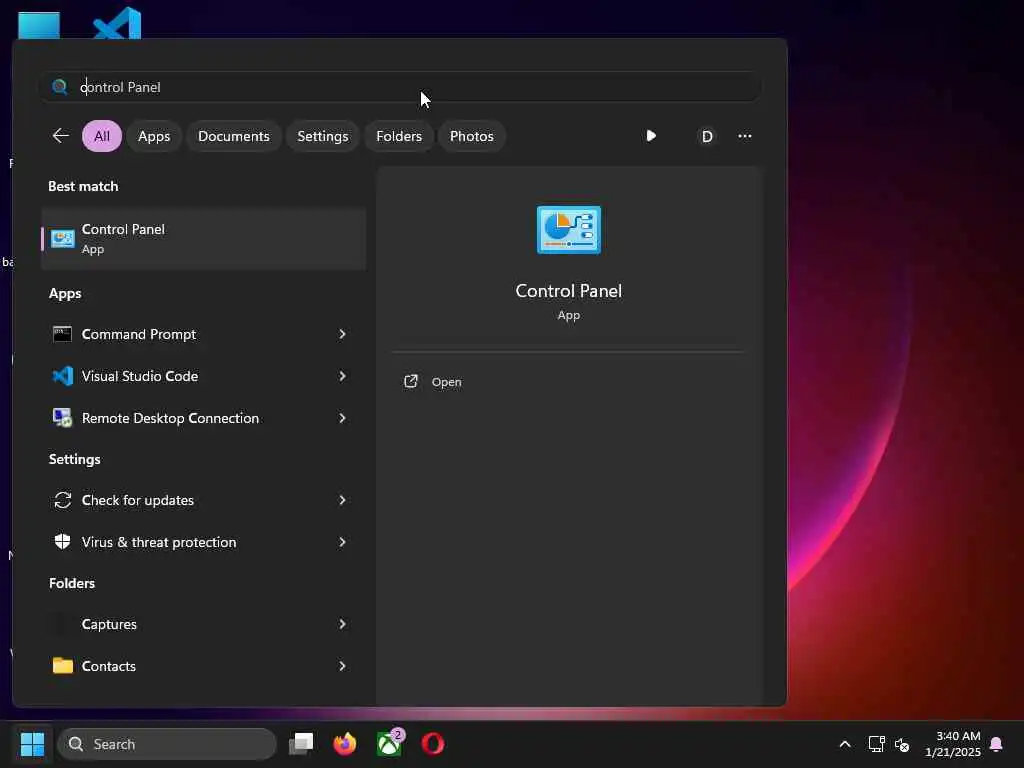Switch to the Folders filter tab
This screenshot has width=1024, height=768.
[399, 136]
